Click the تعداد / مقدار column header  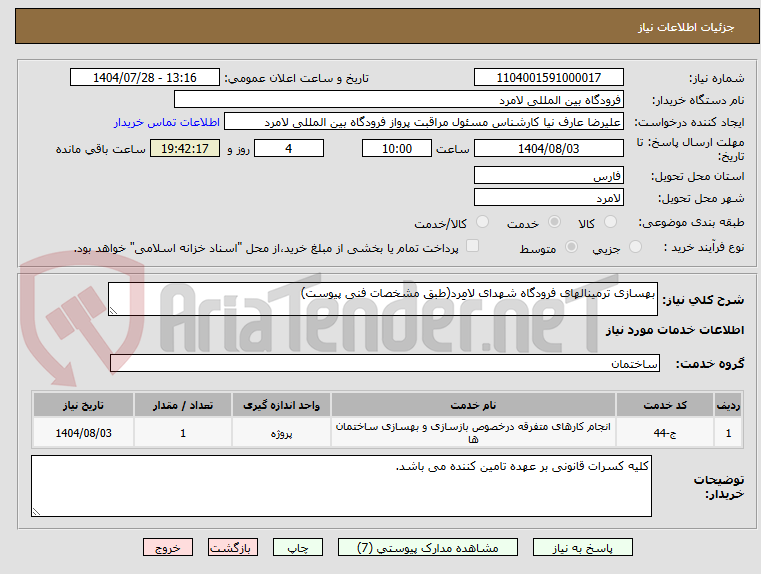click(183, 405)
